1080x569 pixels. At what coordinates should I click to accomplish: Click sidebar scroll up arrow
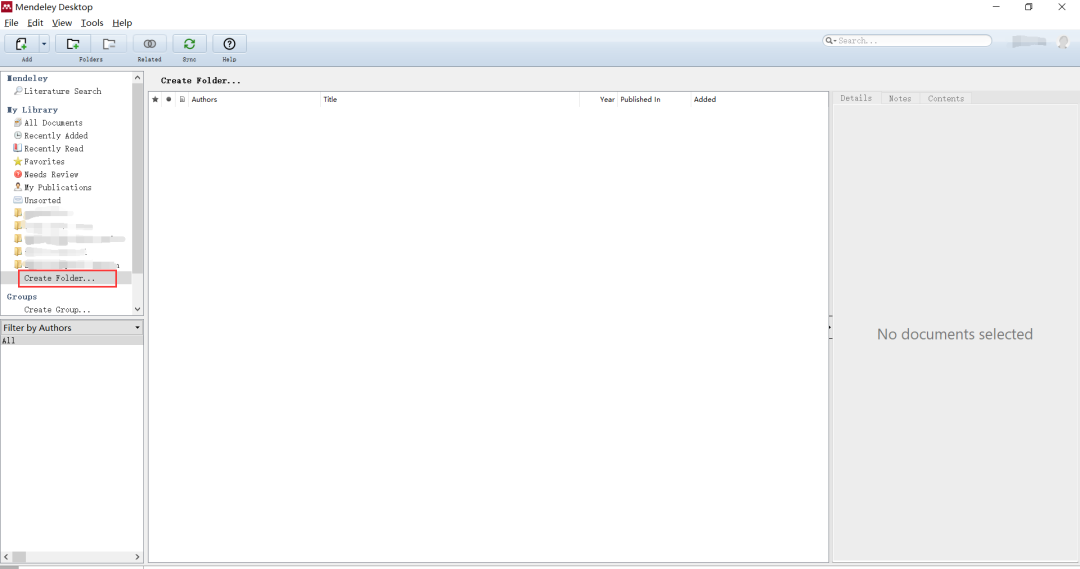click(x=137, y=78)
